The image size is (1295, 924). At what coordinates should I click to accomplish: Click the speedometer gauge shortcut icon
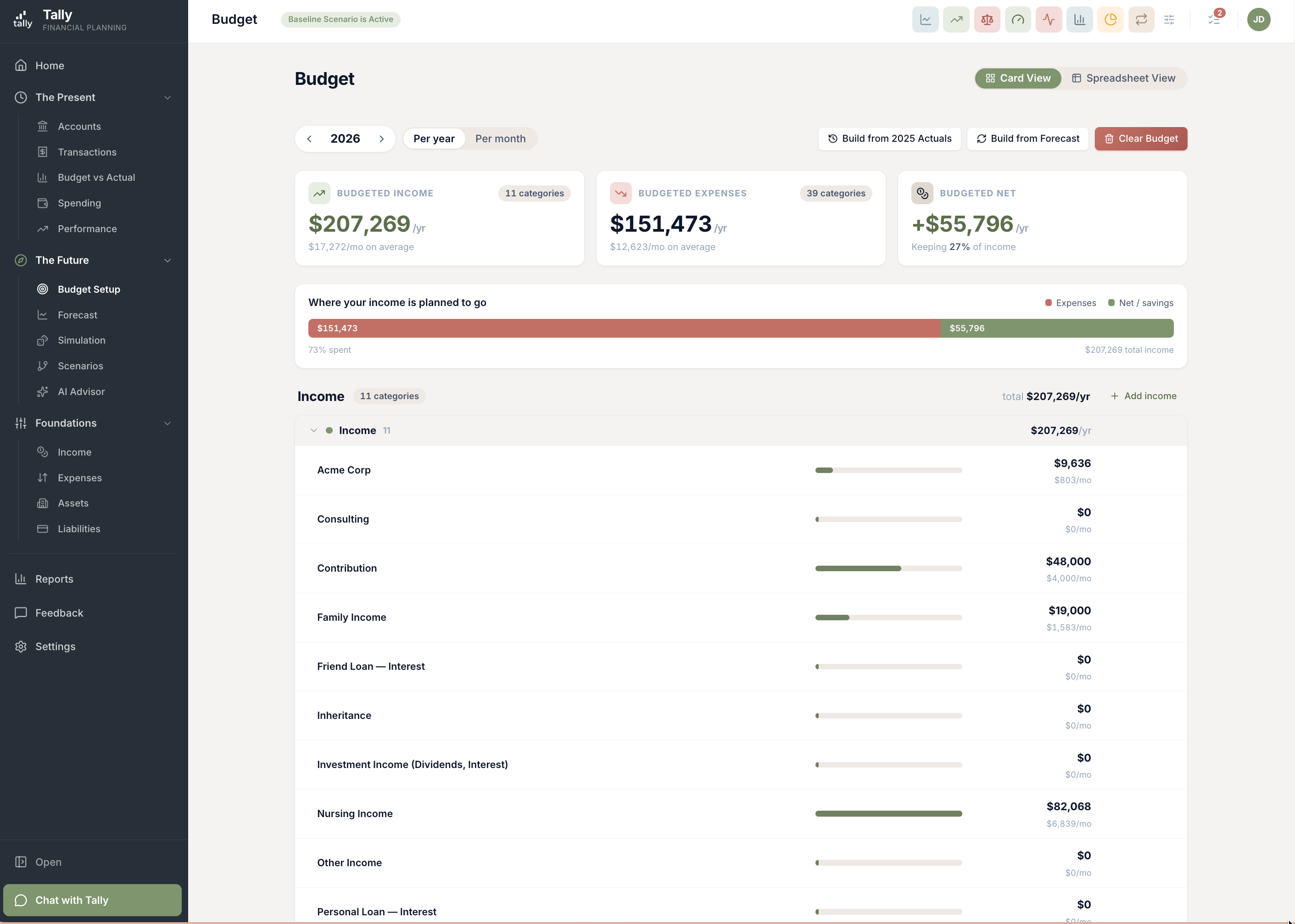[x=1018, y=19]
